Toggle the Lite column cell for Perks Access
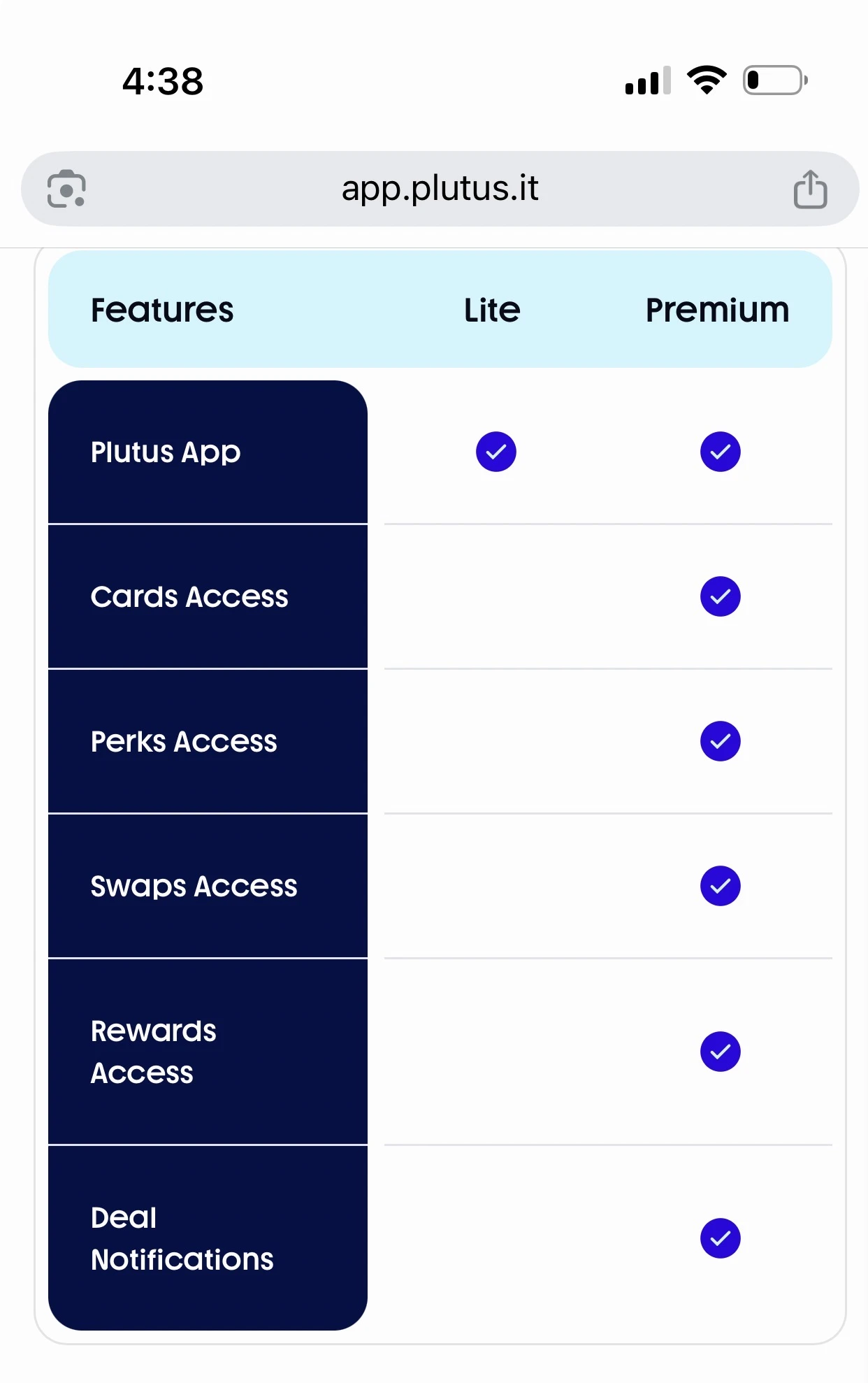Viewport: 868px width, 1383px height. [496, 741]
